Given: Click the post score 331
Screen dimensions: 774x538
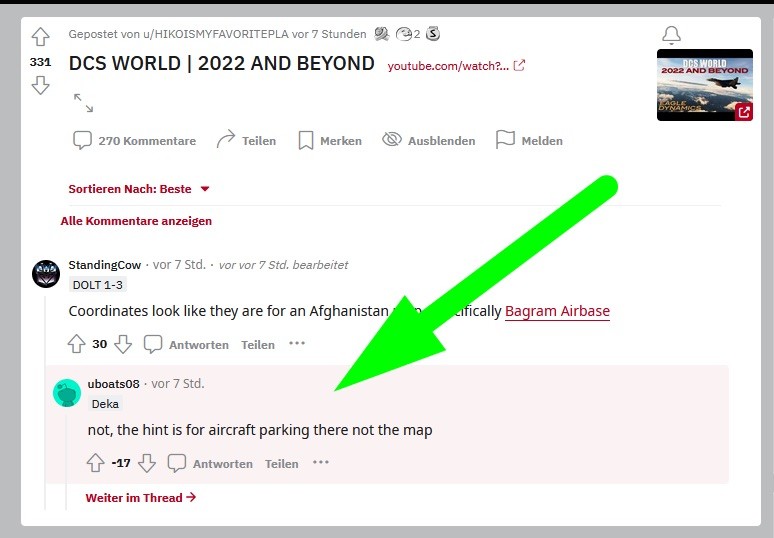Looking at the screenshot, I should (x=40, y=62).
